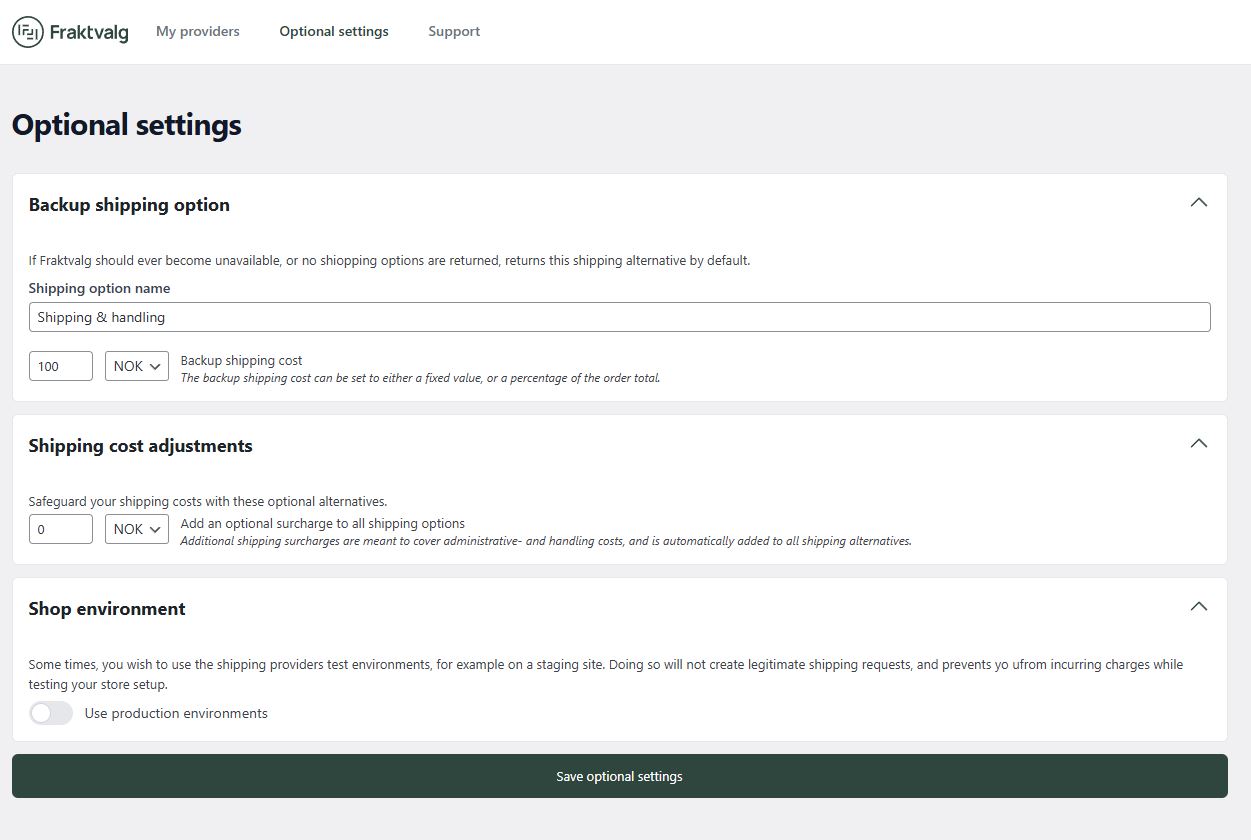
Task: Click 'Add an optional surcharge to all shipping options' label
Action: (x=323, y=523)
